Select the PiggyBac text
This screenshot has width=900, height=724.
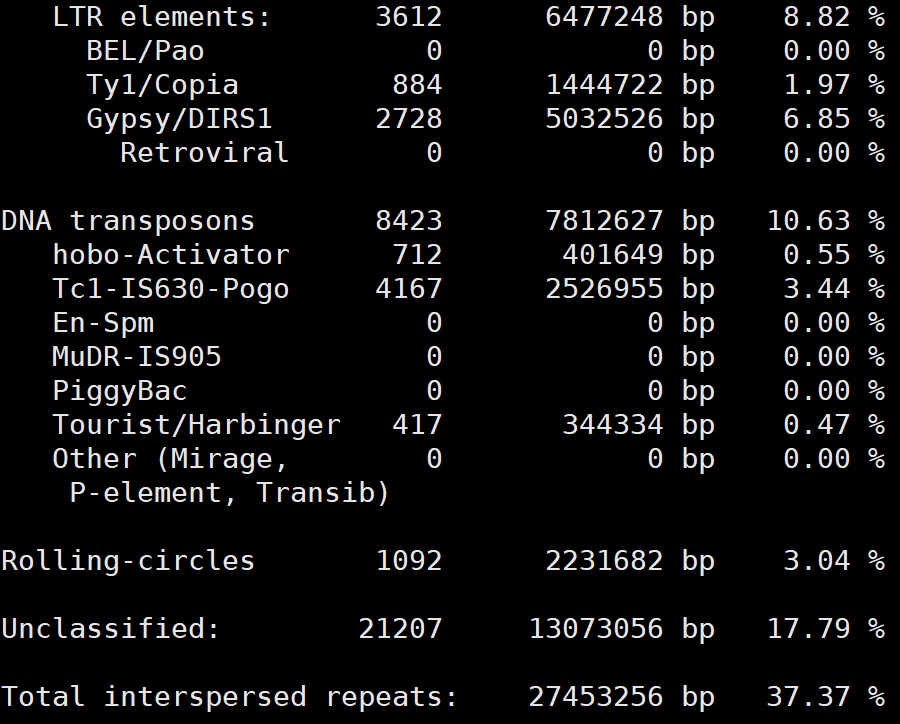(x=120, y=391)
